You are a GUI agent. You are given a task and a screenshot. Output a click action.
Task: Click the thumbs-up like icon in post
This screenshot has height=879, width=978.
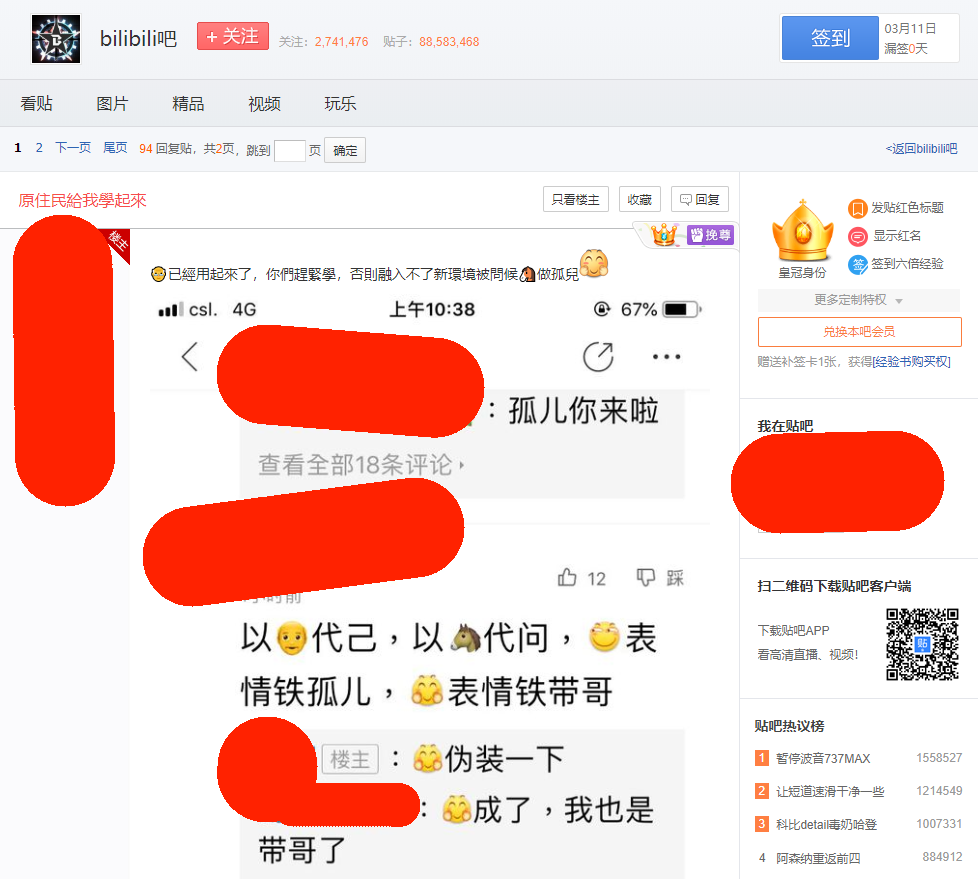tap(568, 578)
